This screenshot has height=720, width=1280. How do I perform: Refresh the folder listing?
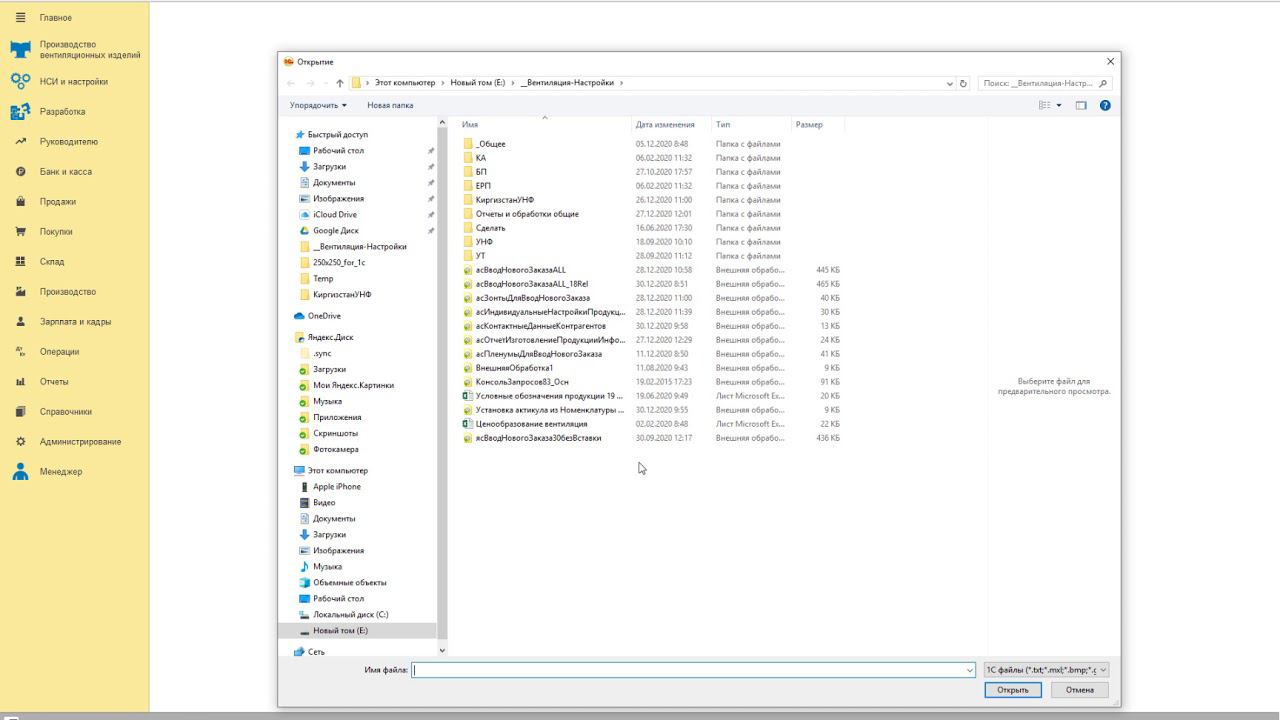(964, 83)
